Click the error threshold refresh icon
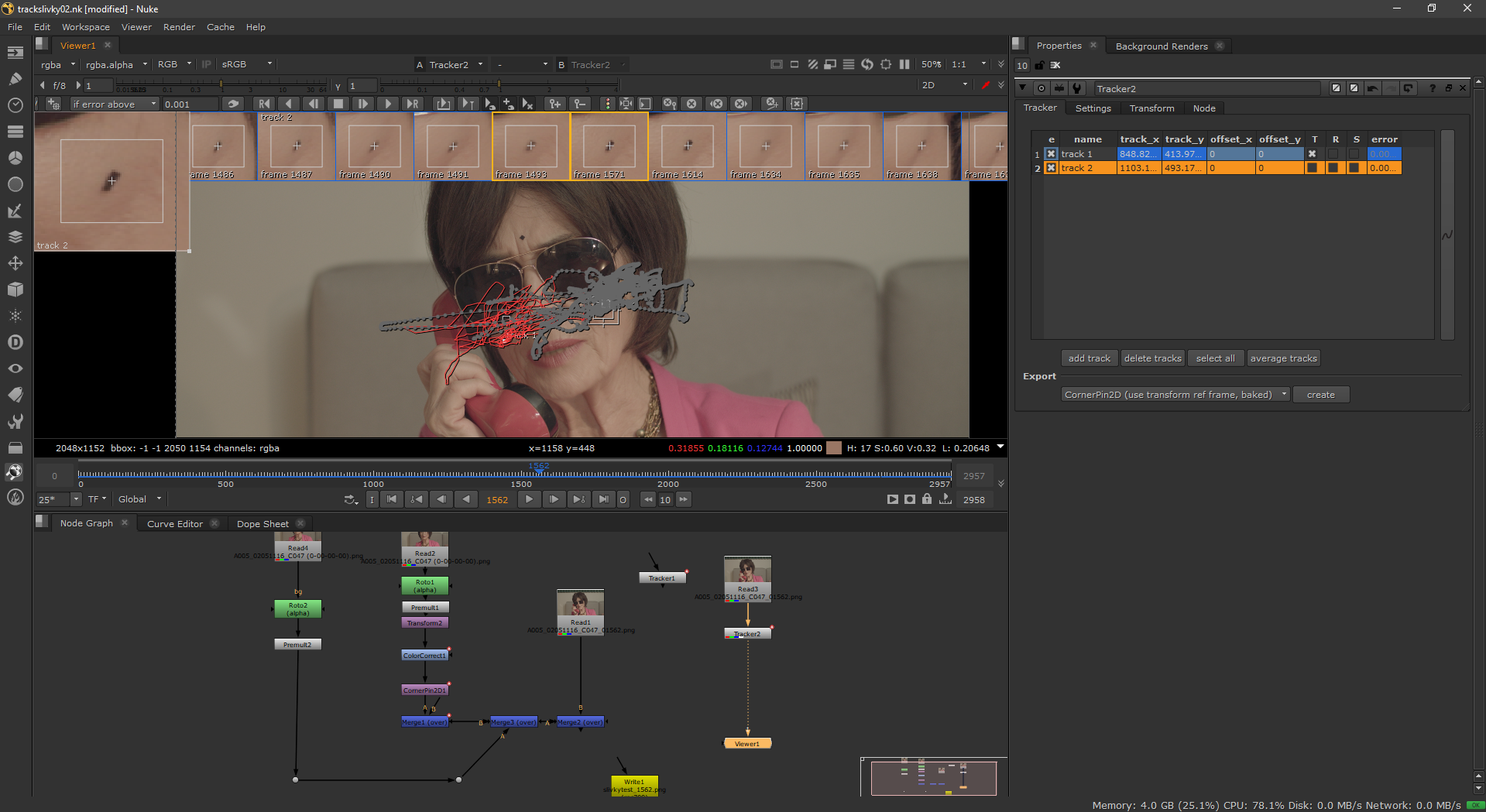Screen dimensions: 1486x812 tap(233, 104)
